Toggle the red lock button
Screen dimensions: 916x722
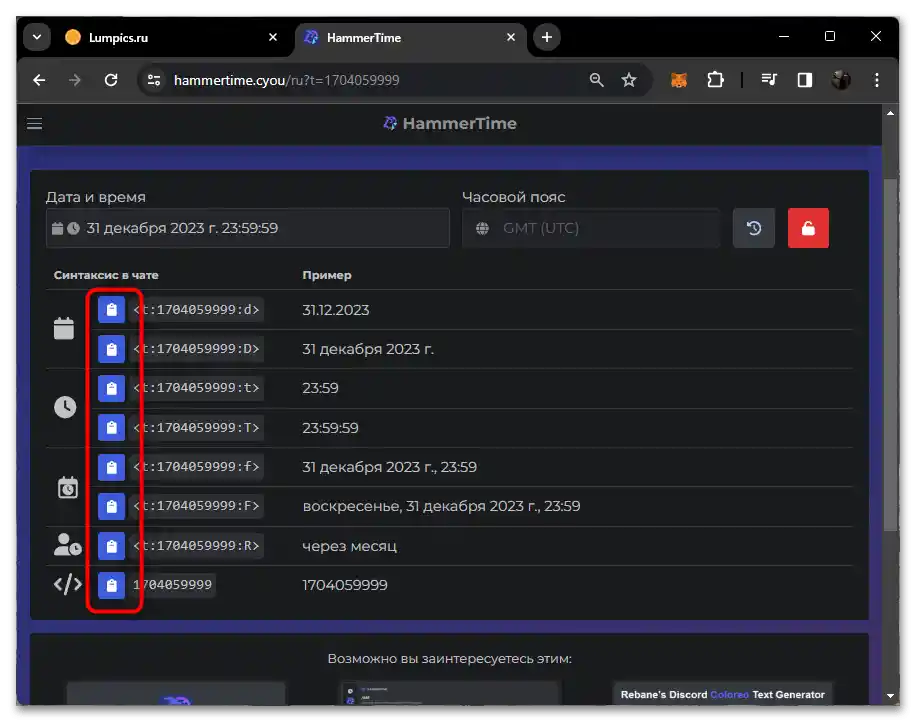click(x=808, y=228)
